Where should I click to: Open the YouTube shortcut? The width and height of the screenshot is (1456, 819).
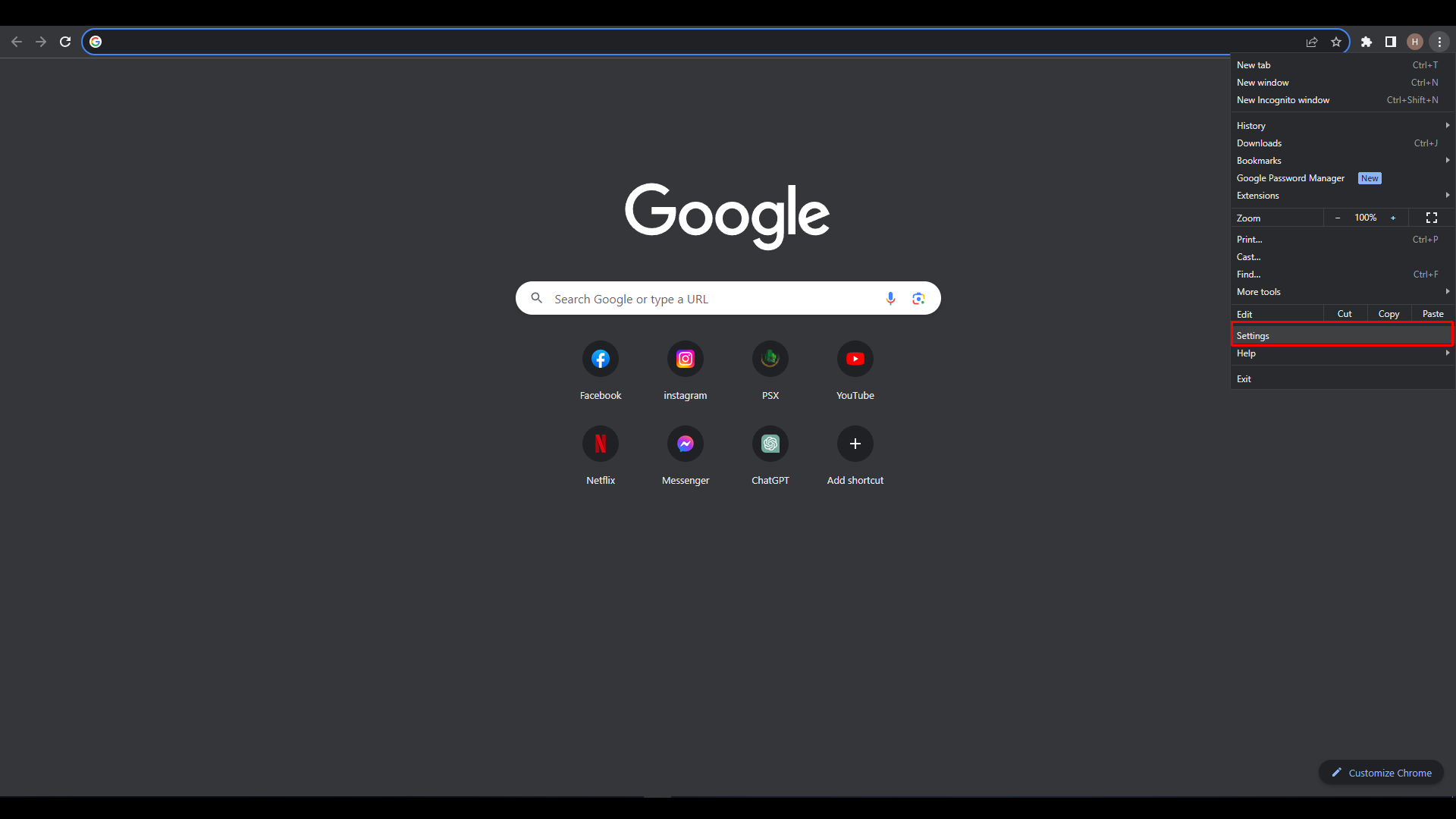855,359
